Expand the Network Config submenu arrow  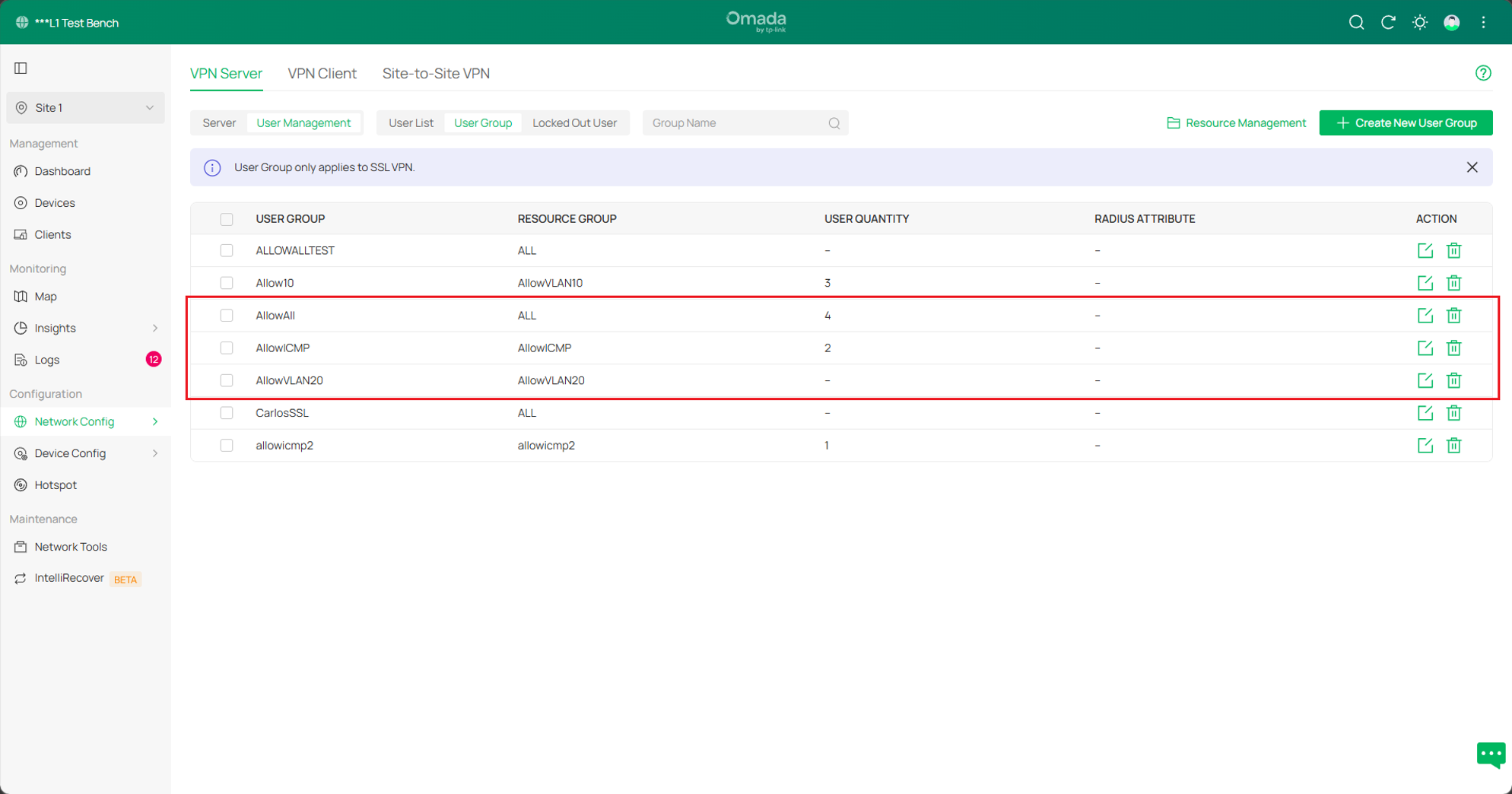pyautogui.click(x=155, y=421)
